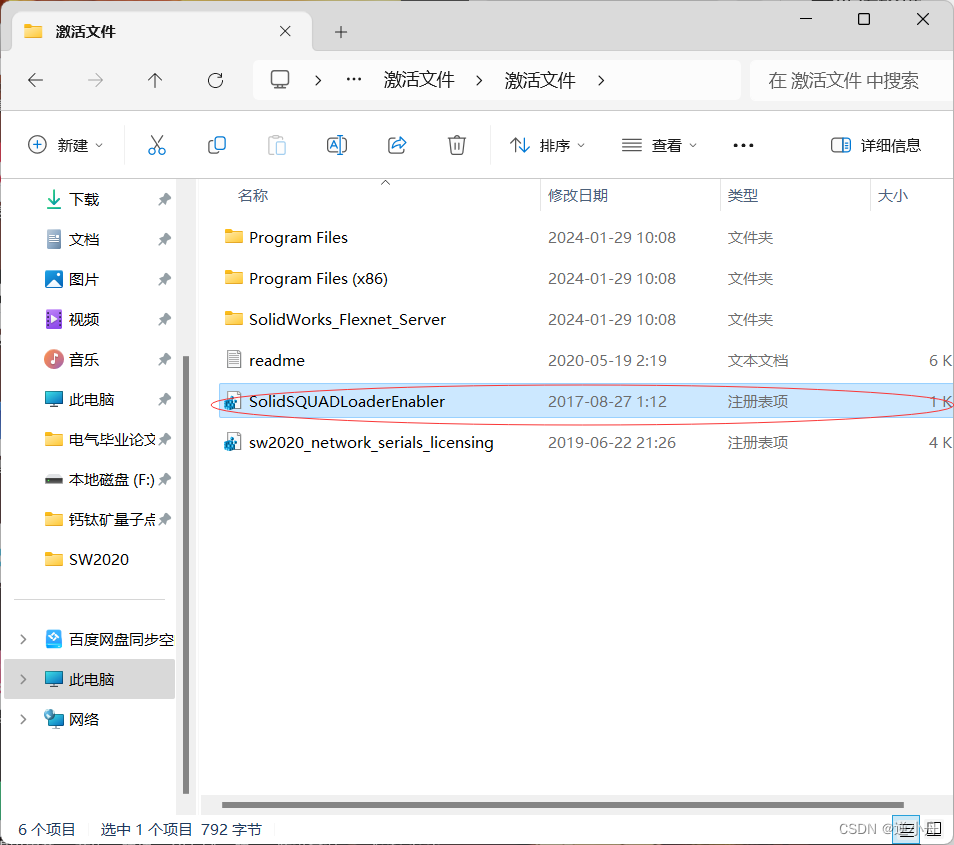
Task: Click sw2020_network_serials_licensing registry icon
Action: pos(233,442)
